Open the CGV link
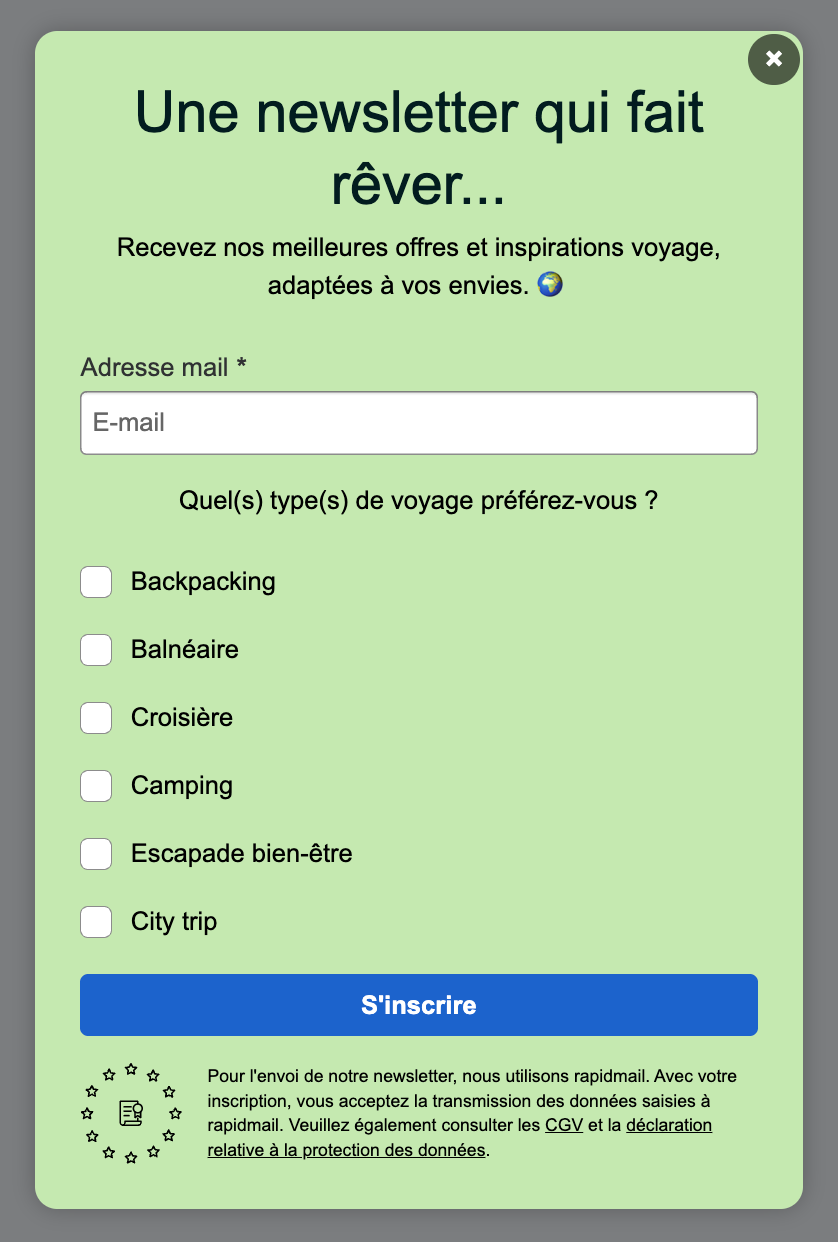 pos(563,1125)
